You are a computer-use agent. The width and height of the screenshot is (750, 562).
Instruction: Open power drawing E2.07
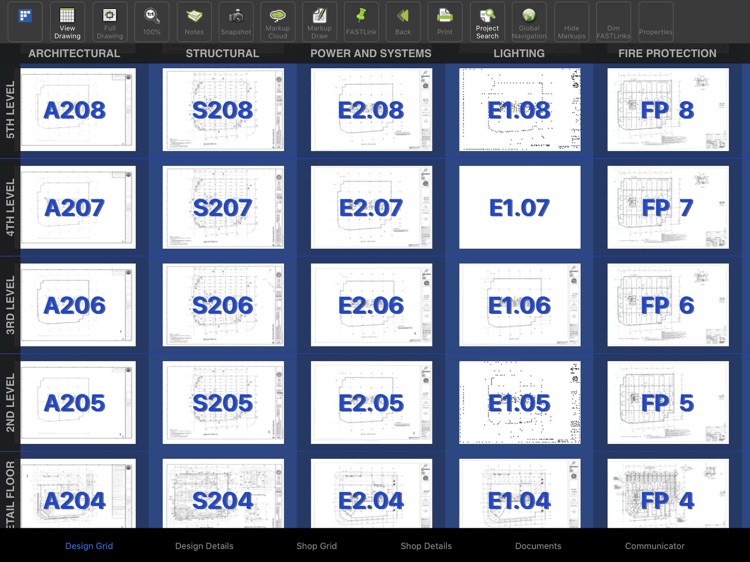(371, 207)
